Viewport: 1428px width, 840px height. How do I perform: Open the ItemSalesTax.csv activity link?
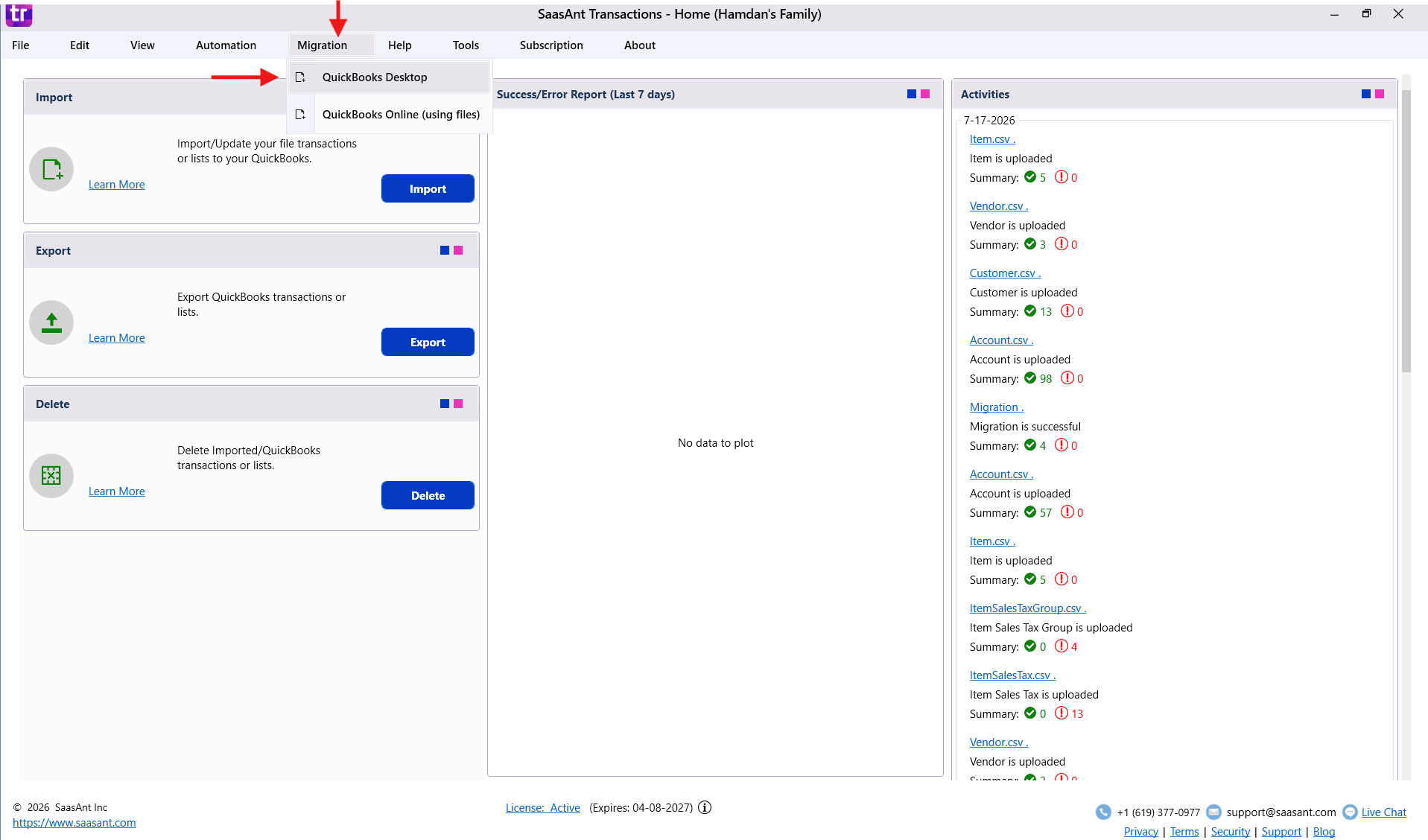[x=1012, y=675]
